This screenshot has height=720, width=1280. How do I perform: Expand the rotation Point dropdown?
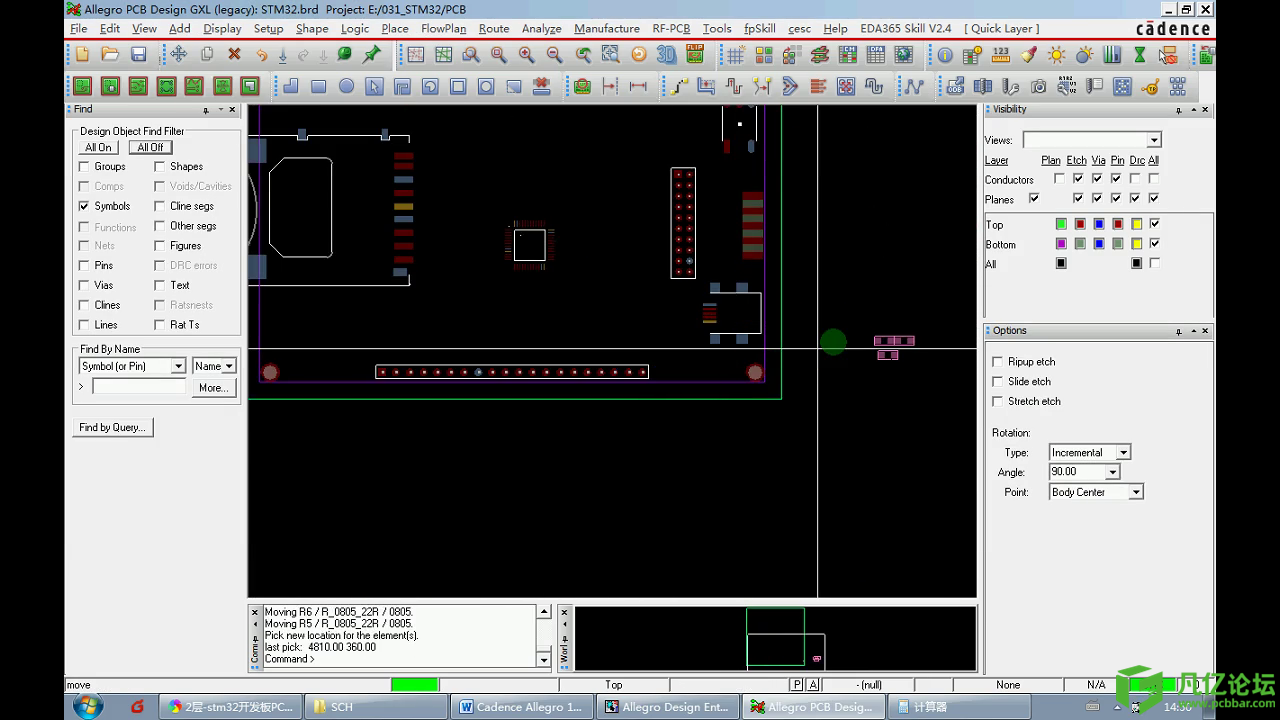point(1135,492)
